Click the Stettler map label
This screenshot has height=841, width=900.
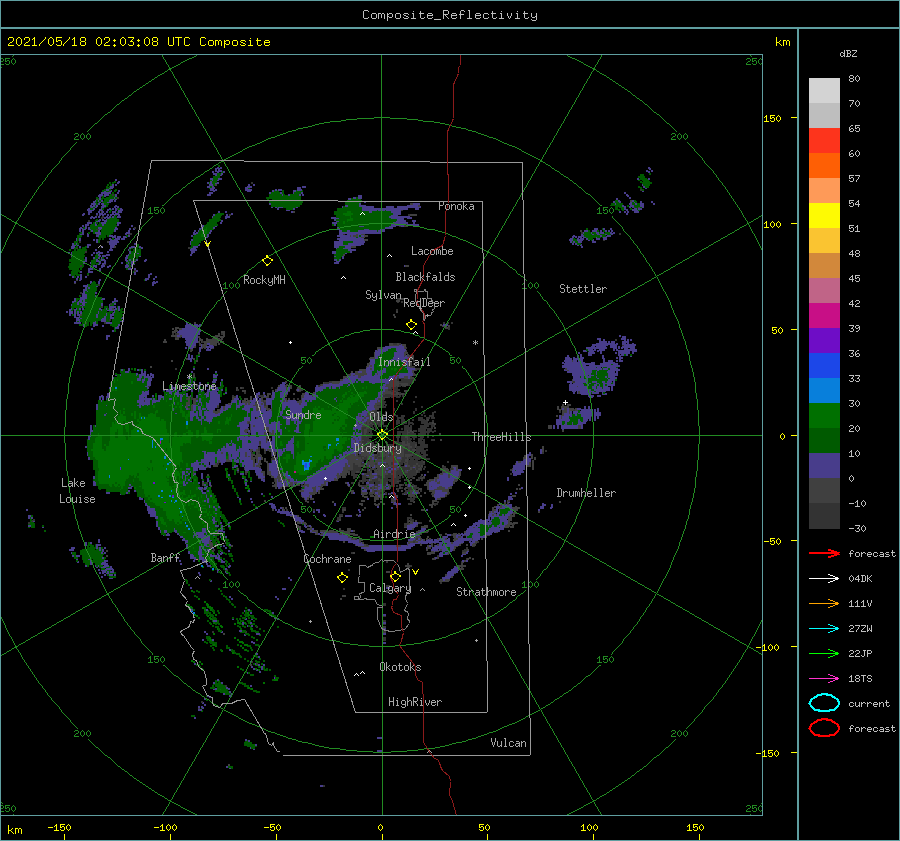point(583,289)
